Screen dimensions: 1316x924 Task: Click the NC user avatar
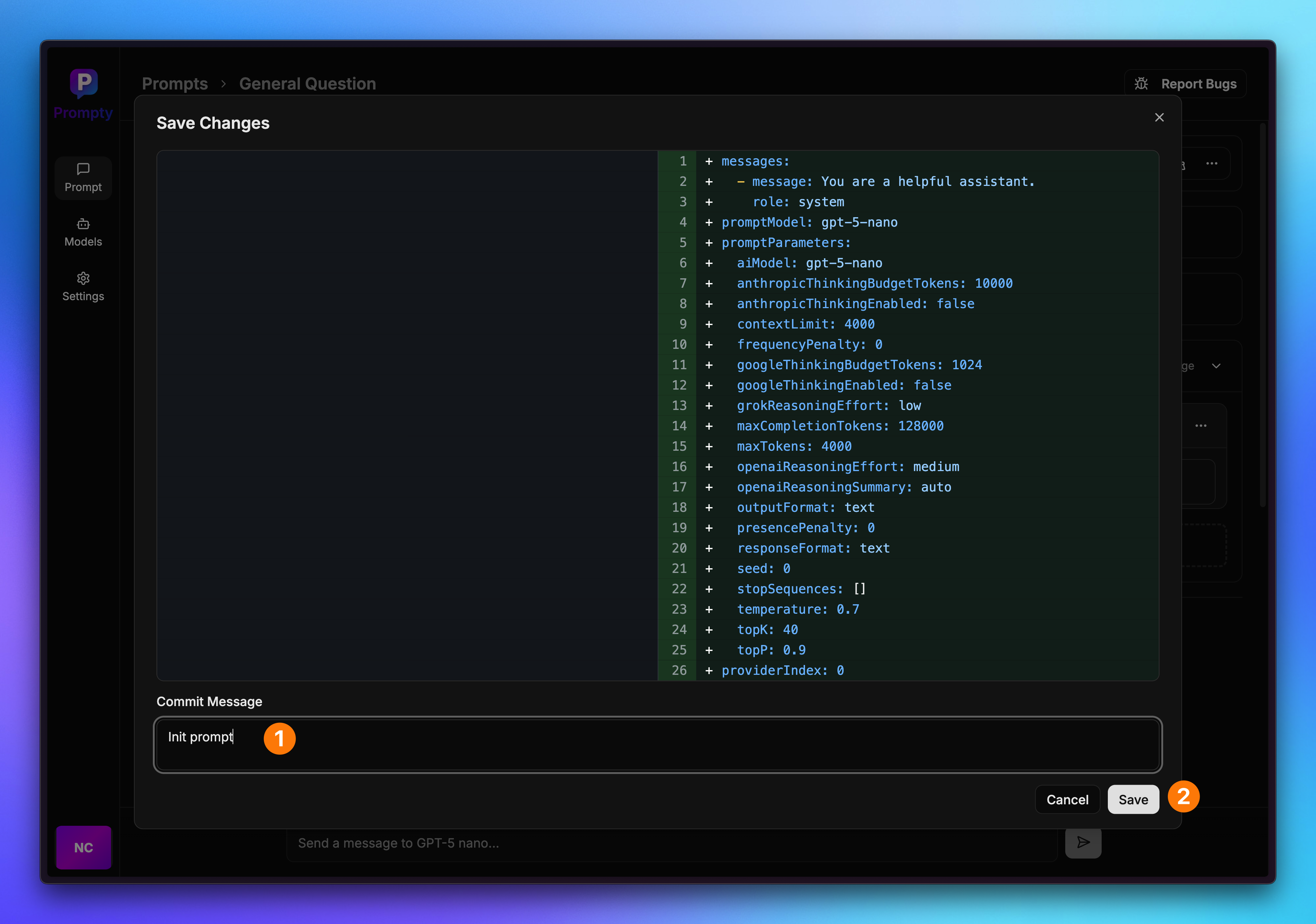[84, 847]
